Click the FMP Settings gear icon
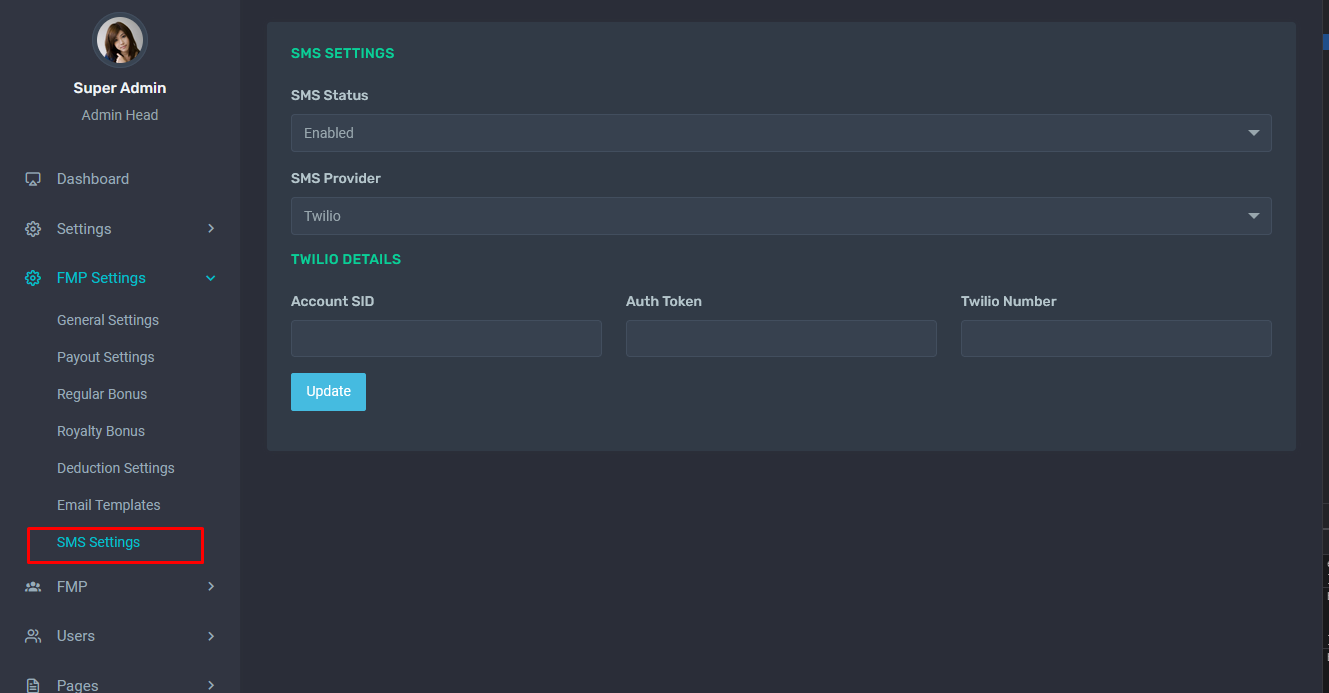1329x693 pixels. 33,278
